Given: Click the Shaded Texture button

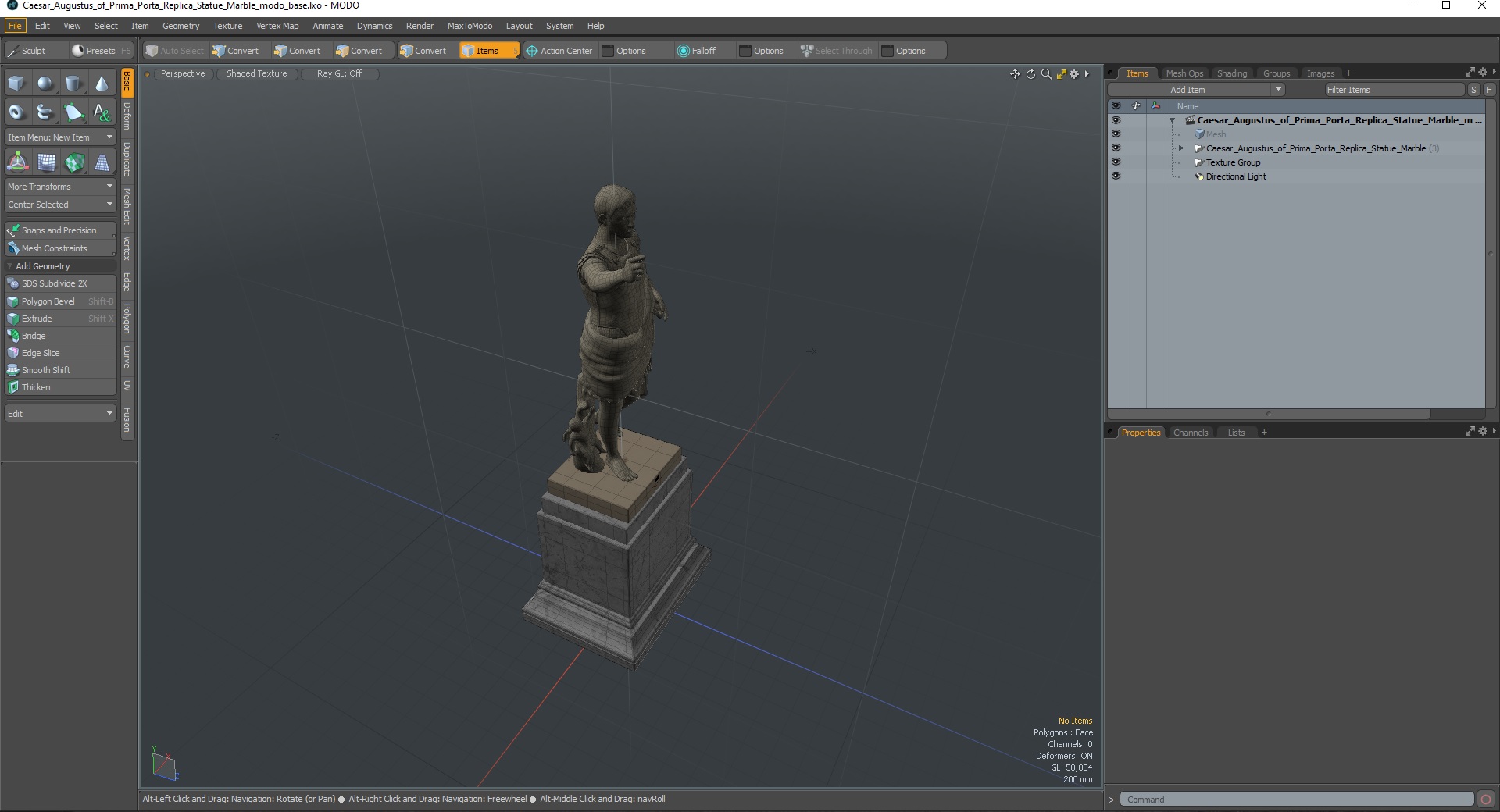Looking at the screenshot, I should pyautogui.click(x=257, y=74).
